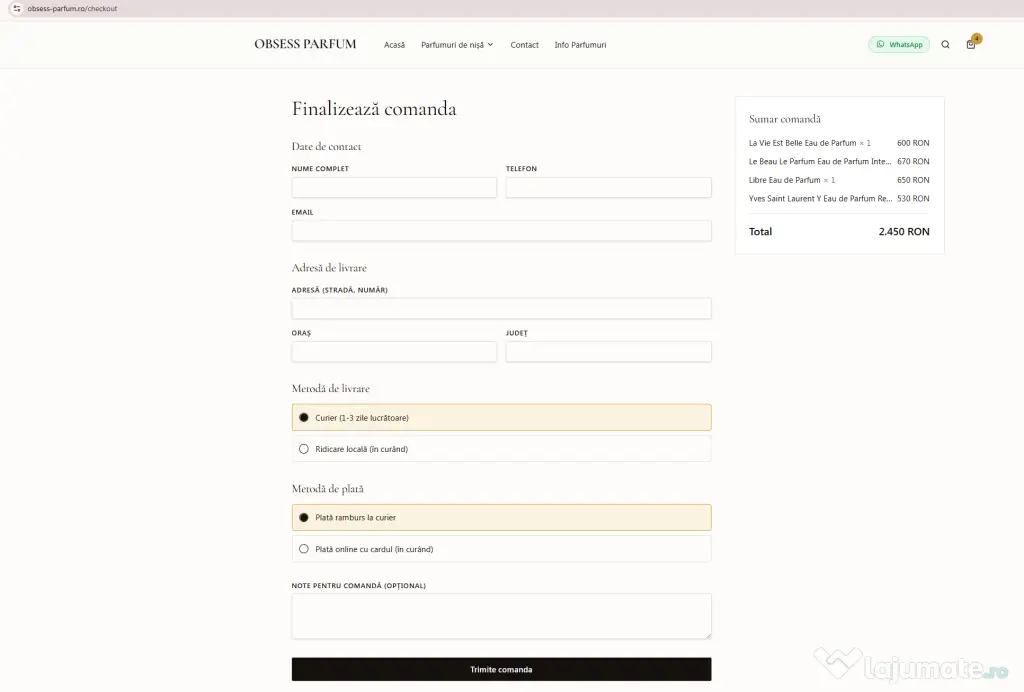
Task: Click the browser address bar URL
Action: [72, 8]
